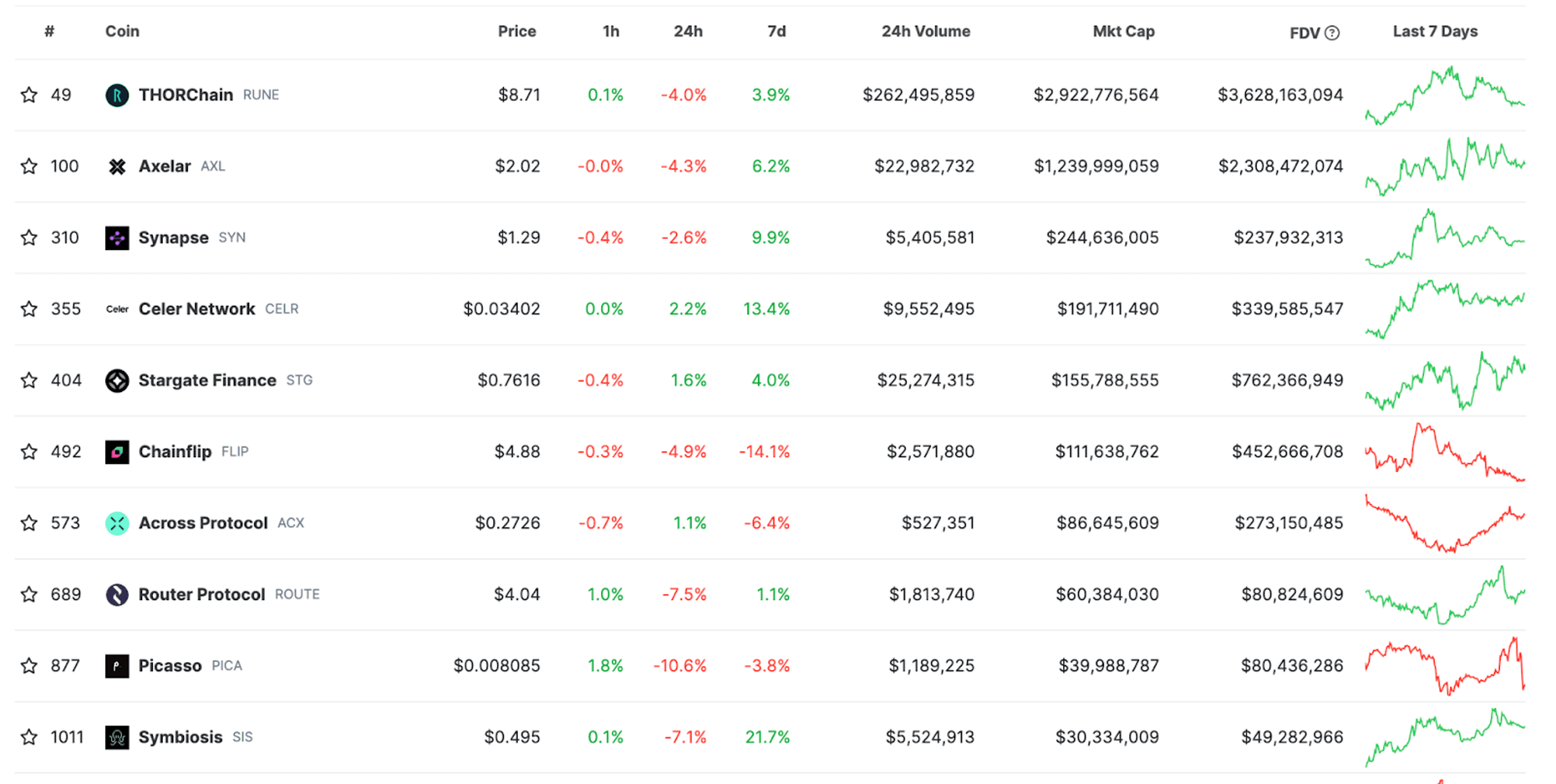The image size is (1556, 784).
Task: View Axelar's 7-day sparkline chart
Action: pos(1444,166)
